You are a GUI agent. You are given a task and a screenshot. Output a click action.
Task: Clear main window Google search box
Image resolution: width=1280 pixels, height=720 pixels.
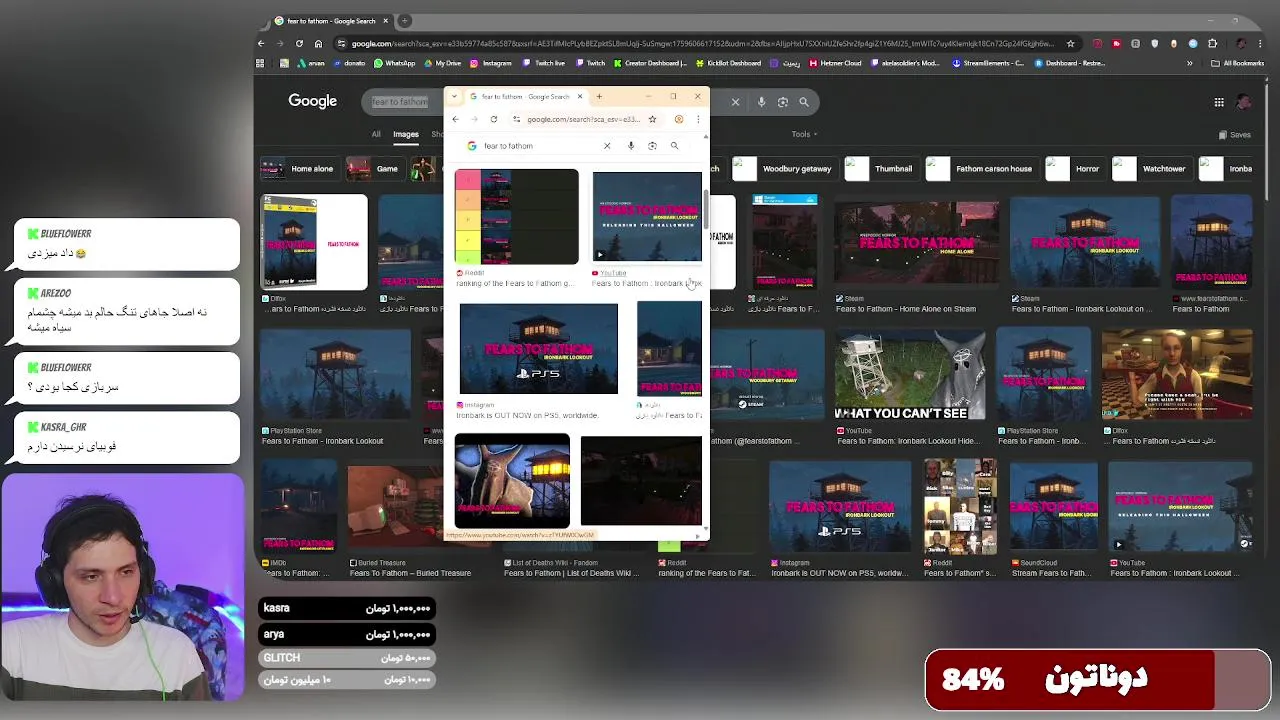735,102
